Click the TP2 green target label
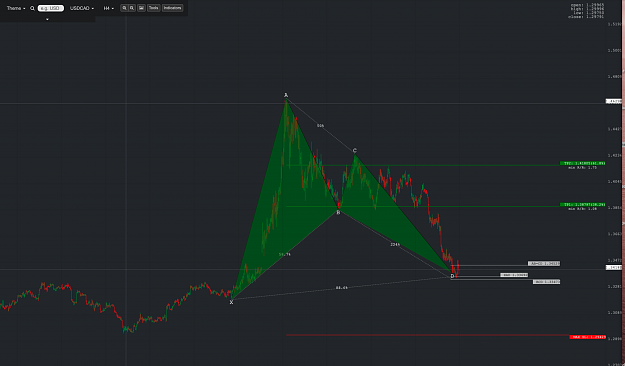 (x=583, y=163)
